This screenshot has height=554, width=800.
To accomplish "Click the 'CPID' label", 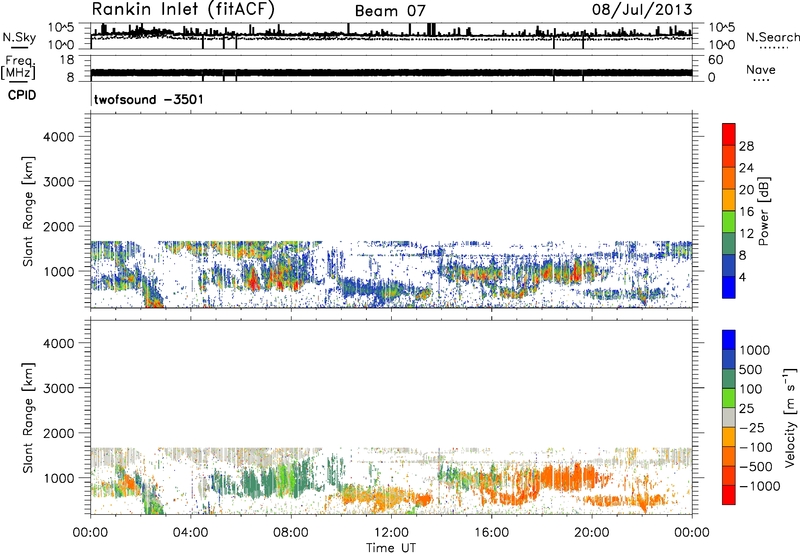I will pos(22,95).
